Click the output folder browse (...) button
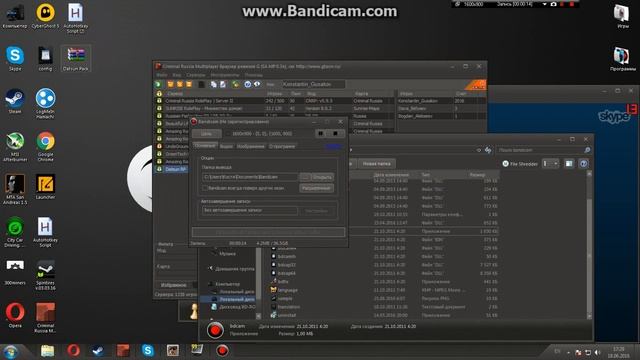This screenshot has width=640, height=360. (305, 177)
